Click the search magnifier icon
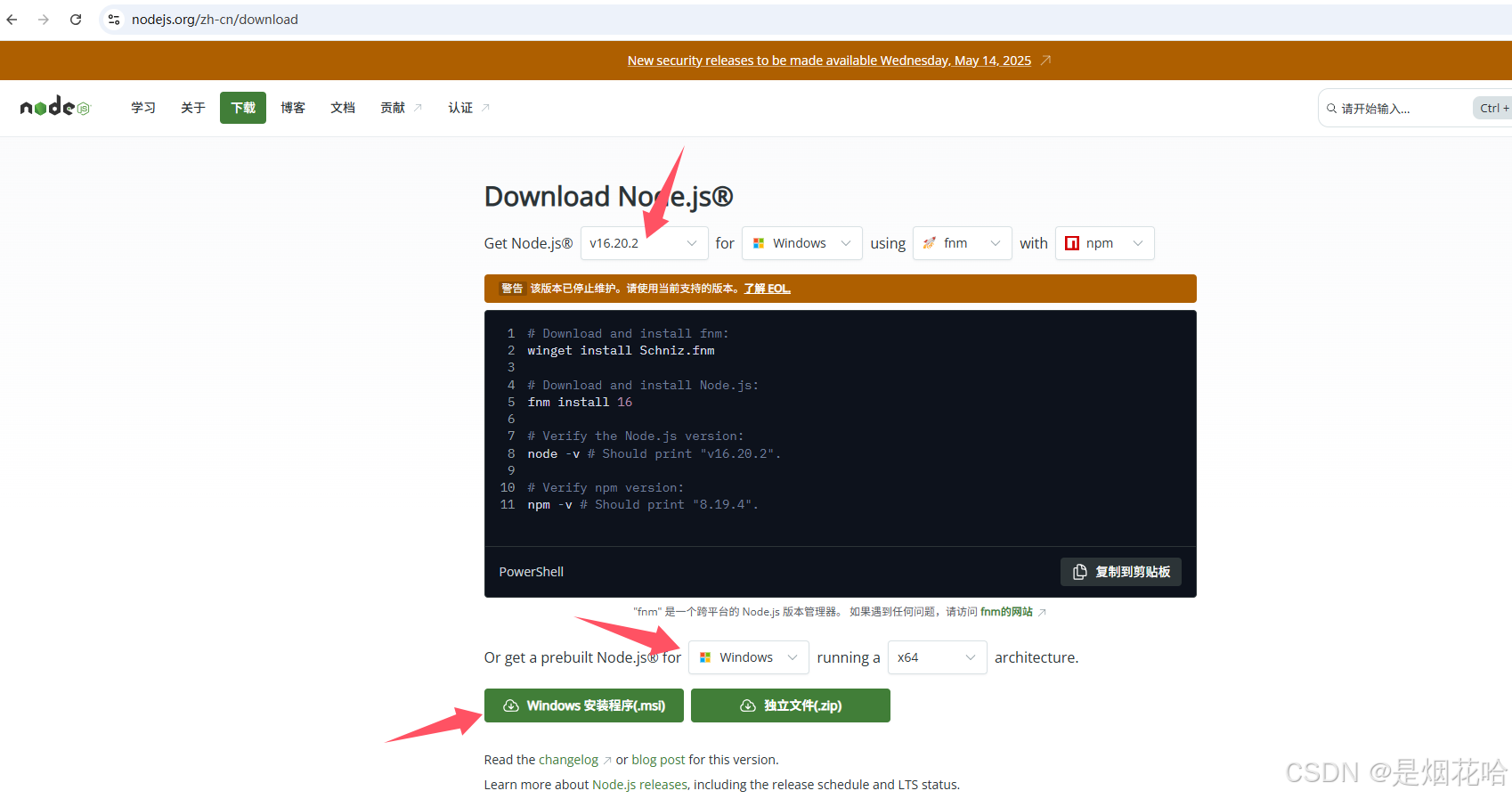Viewport: 1512px width, 799px height. tap(1331, 109)
